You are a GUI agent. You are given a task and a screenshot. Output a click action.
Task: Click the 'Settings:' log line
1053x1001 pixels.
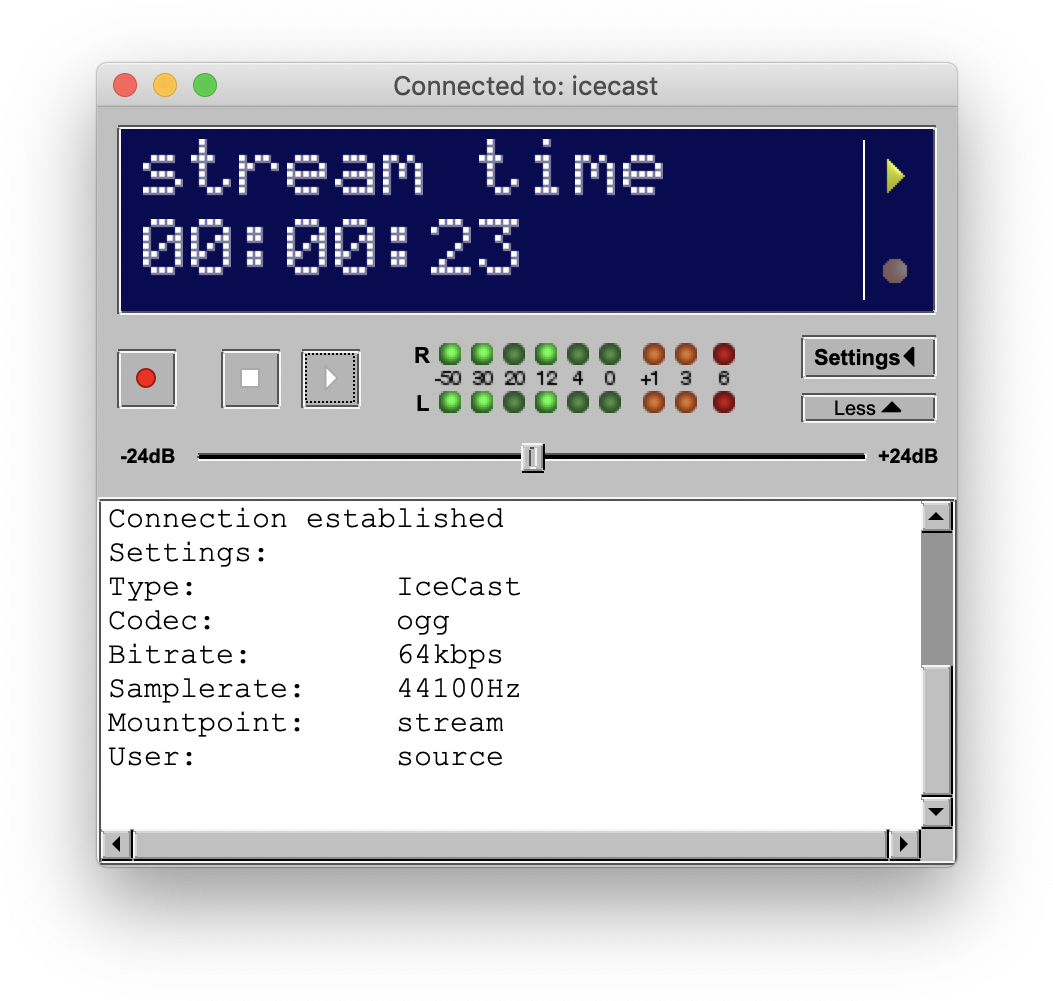click(x=188, y=553)
